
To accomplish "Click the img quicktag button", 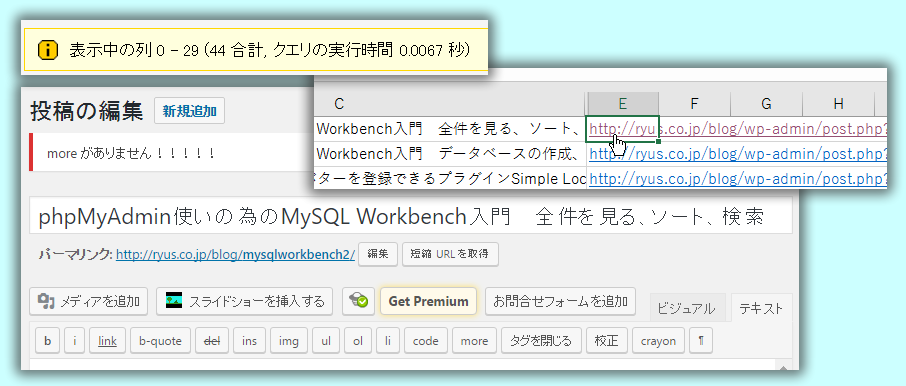I will [289, 341].
